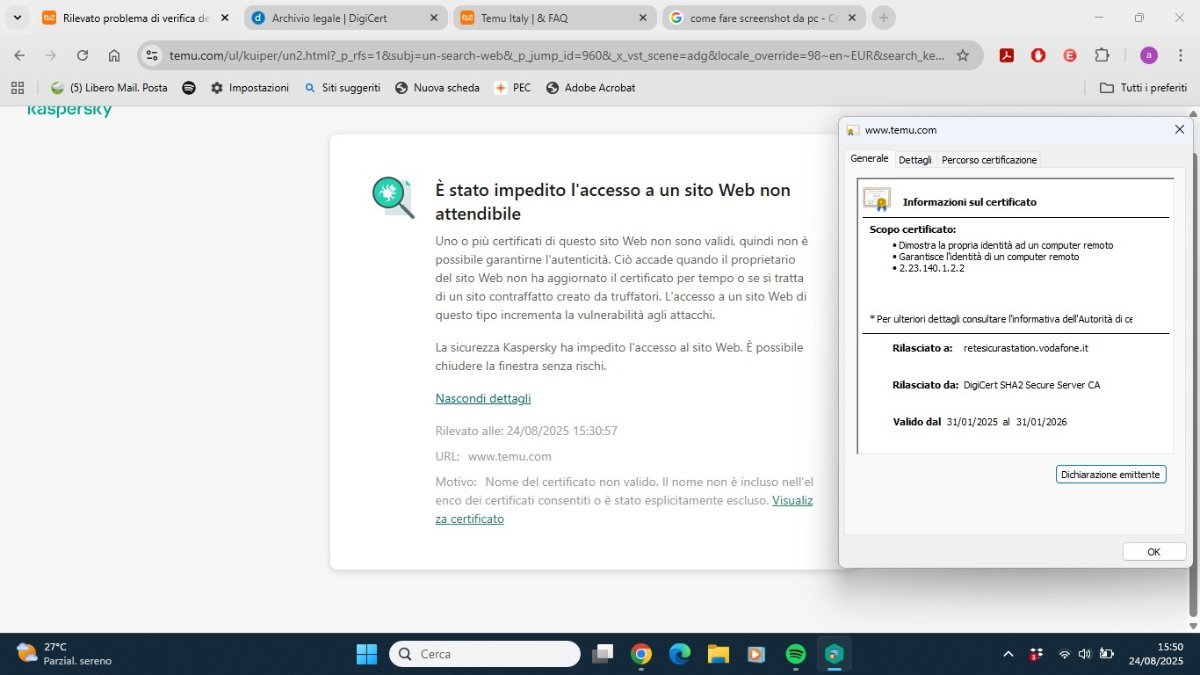Open the red shield extension icon
The image size is (1200, 675).
pyautogui.click(x=1038, y=56)
